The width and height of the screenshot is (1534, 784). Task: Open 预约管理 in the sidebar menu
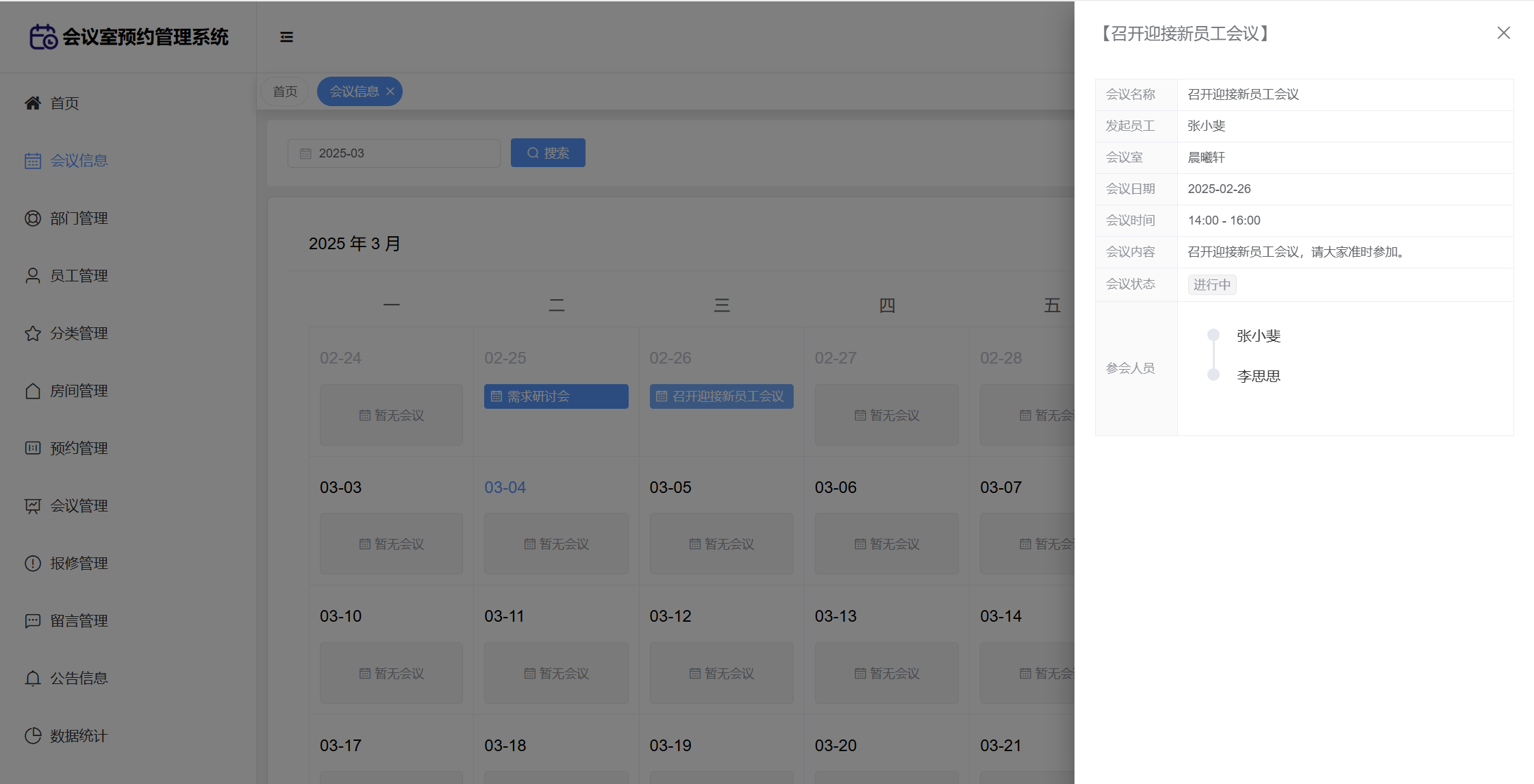[x=79, y=448]
